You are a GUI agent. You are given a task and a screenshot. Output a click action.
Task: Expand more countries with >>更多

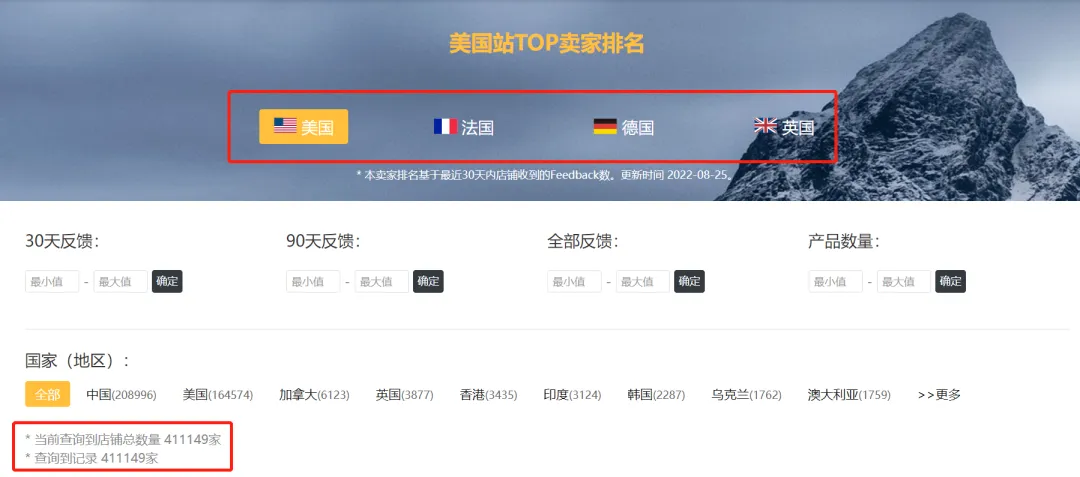click(x=939, y=395)
